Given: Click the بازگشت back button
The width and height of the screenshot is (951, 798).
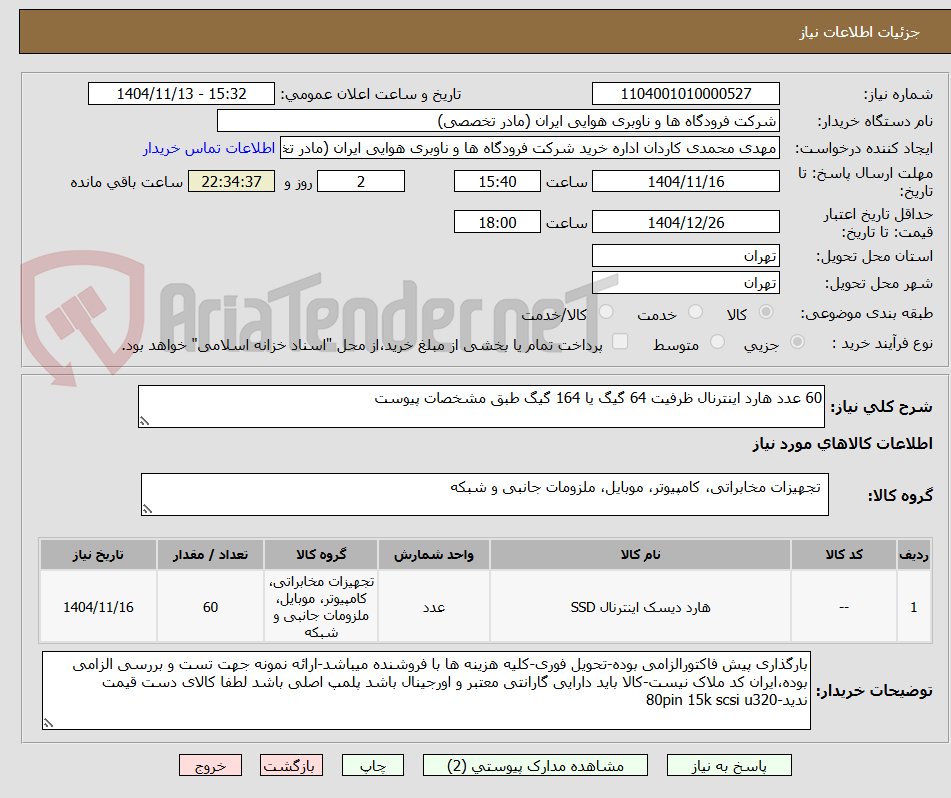Looking at the screenshot, I should click(x=291, y=765).
